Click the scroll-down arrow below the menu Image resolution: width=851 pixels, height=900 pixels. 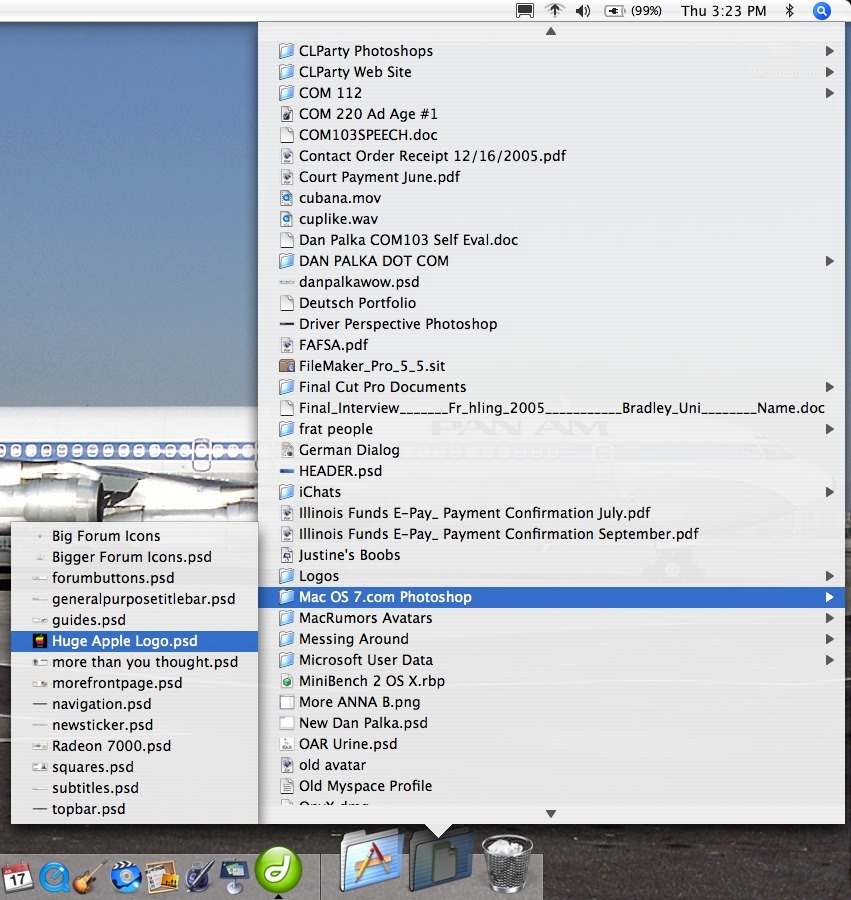(x=551, y=814)
